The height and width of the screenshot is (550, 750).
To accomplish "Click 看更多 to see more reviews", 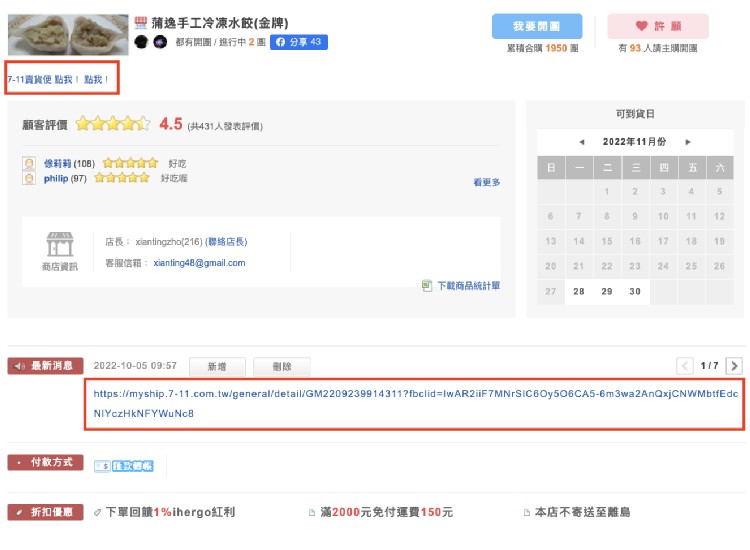I will (x=486, y=182).
